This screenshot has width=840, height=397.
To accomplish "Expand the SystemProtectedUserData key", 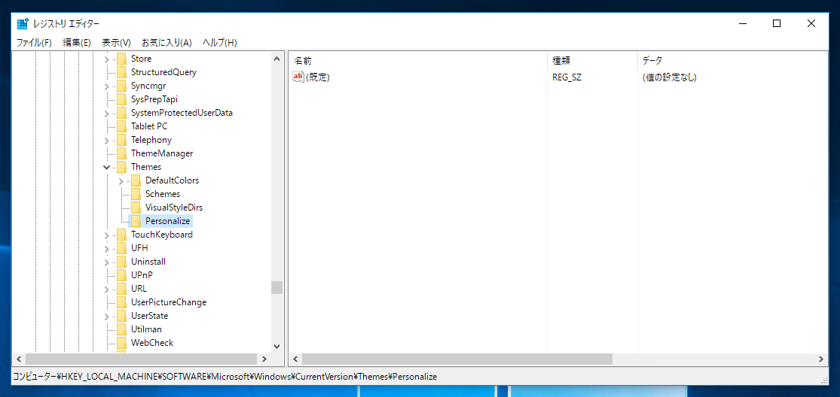I will coord(107,113).
